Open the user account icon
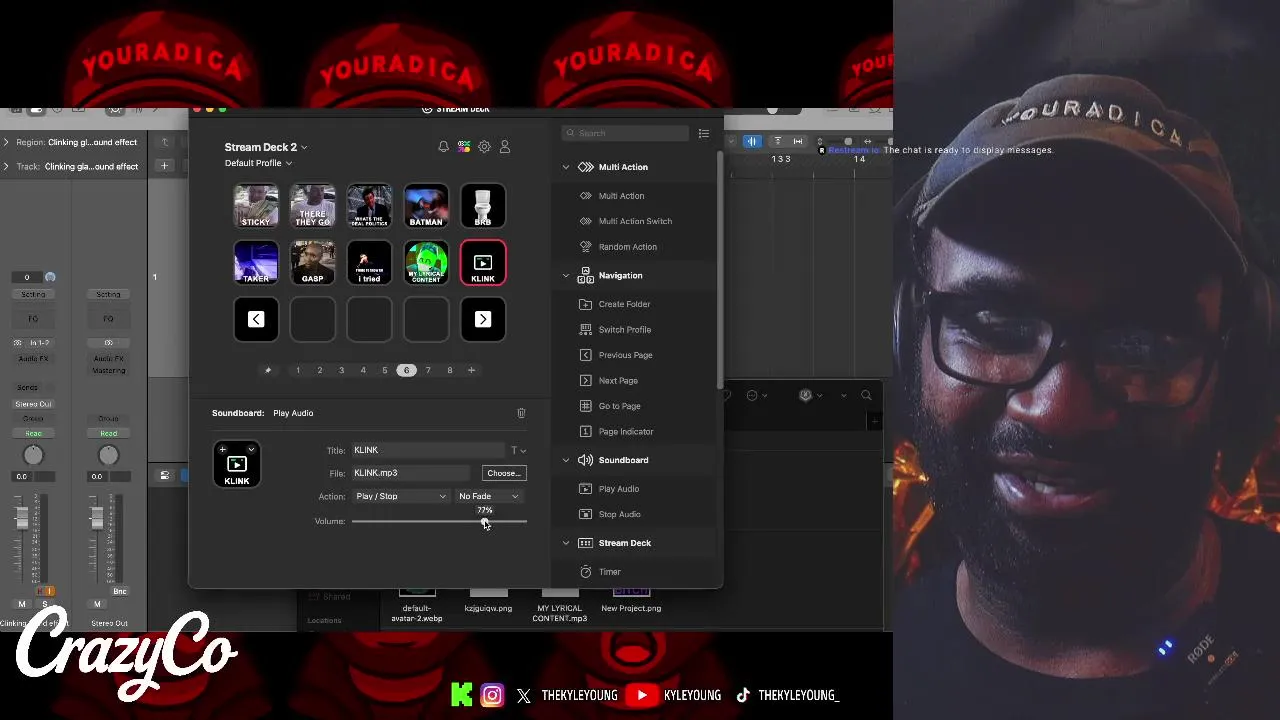 [505, 147]
